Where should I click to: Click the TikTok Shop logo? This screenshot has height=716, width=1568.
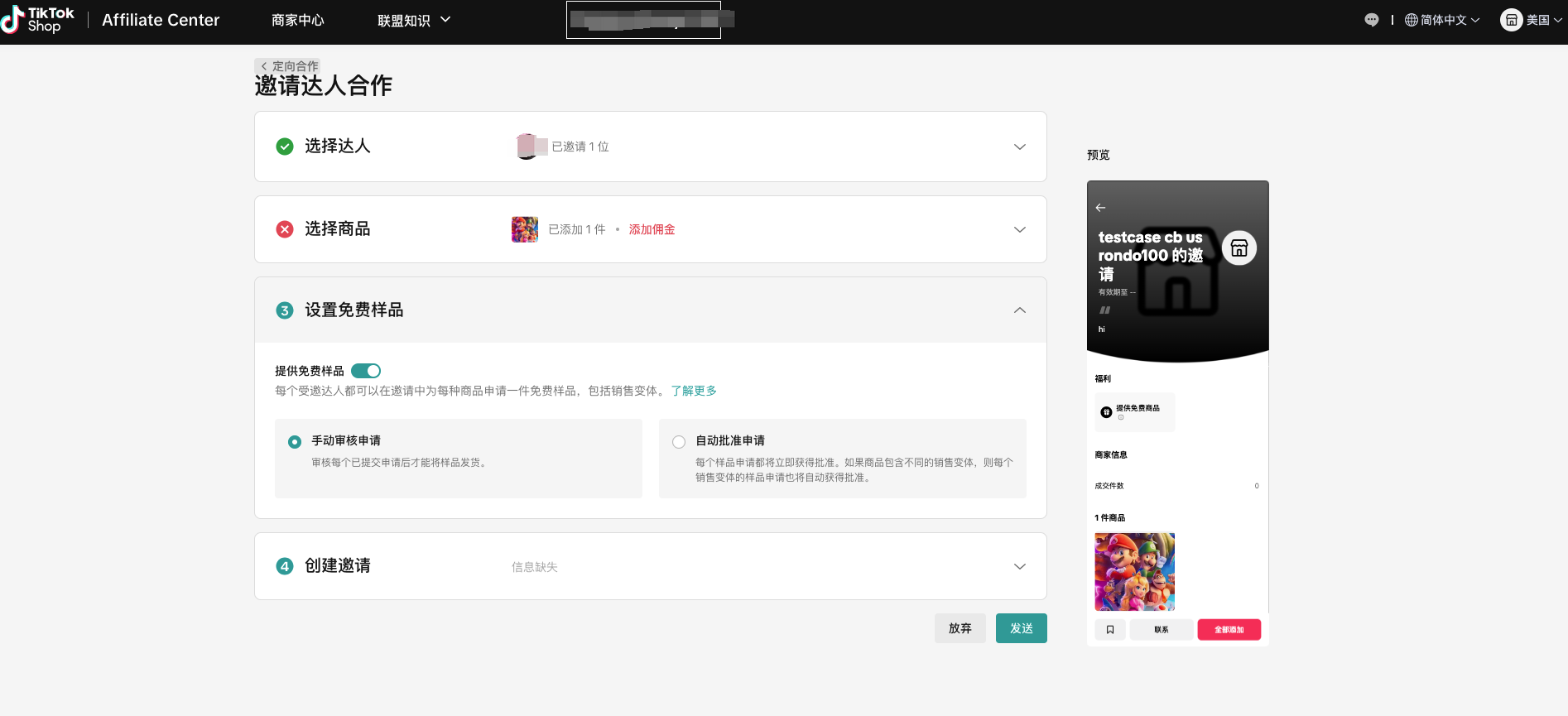pyautogui.click(x=38, y=20)
